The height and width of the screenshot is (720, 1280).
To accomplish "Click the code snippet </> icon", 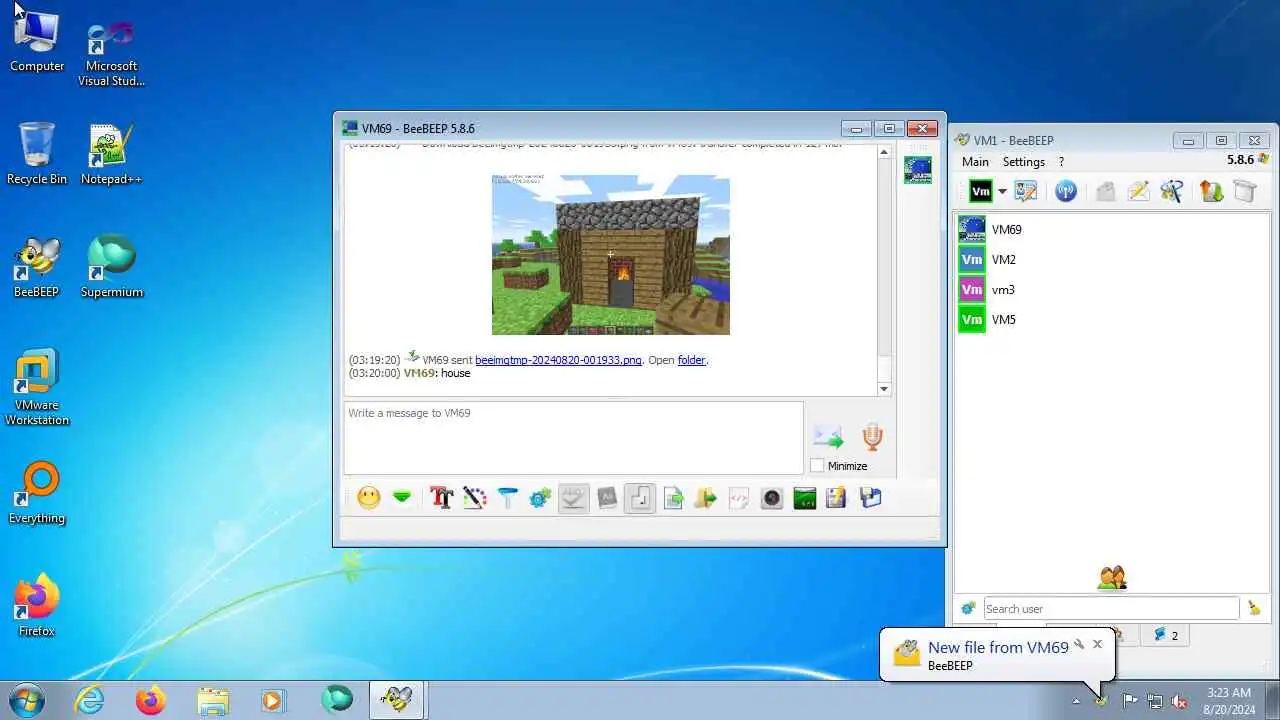I will tap(739, 498).
